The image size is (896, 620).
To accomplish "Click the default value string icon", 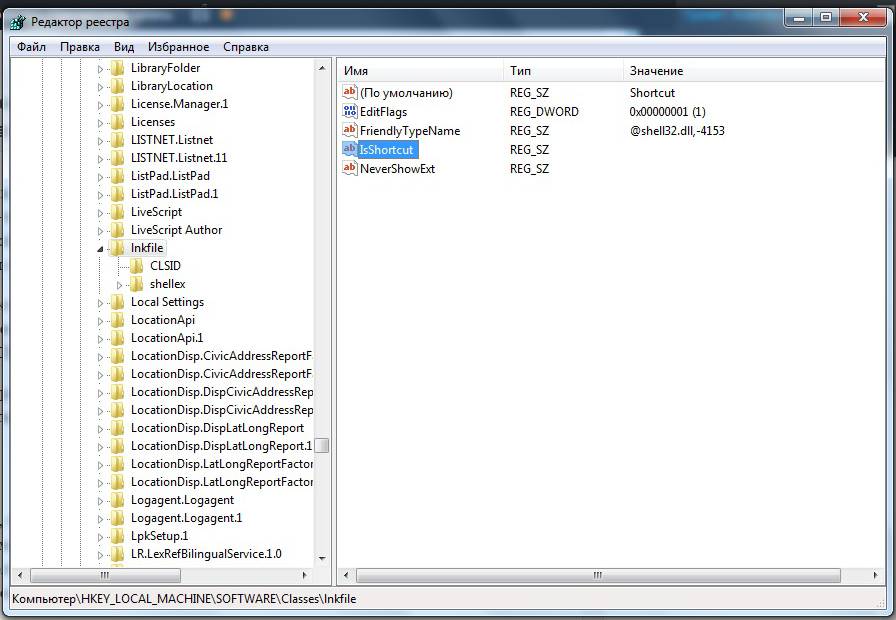I will pyautogui.click(x=350, y=93).
